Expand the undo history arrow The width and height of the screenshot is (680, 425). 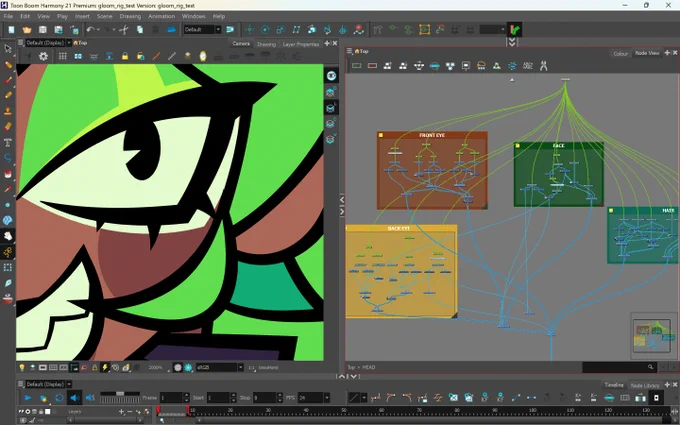98,29
